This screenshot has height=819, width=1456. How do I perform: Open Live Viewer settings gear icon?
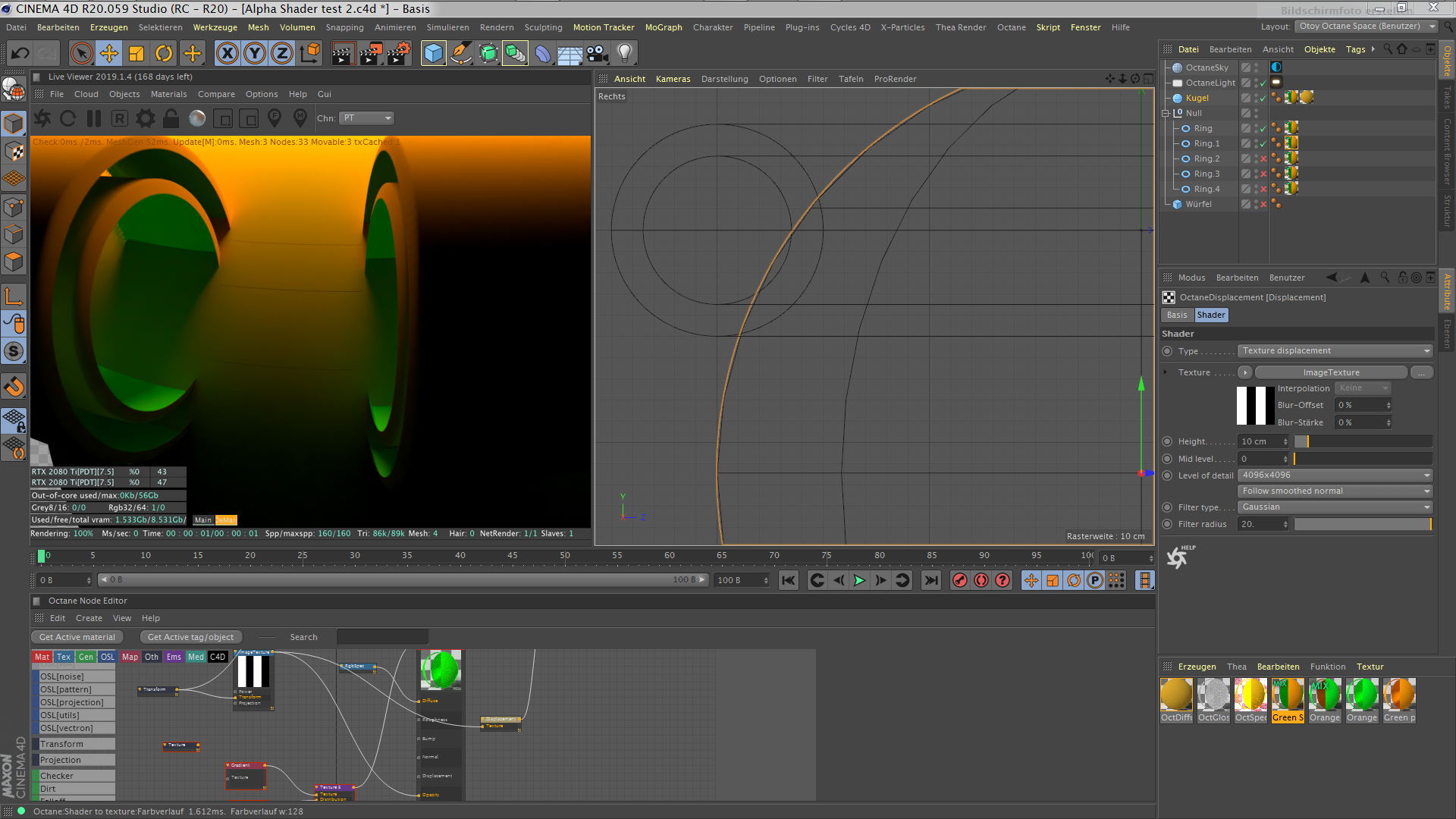[x=145, y=118]
